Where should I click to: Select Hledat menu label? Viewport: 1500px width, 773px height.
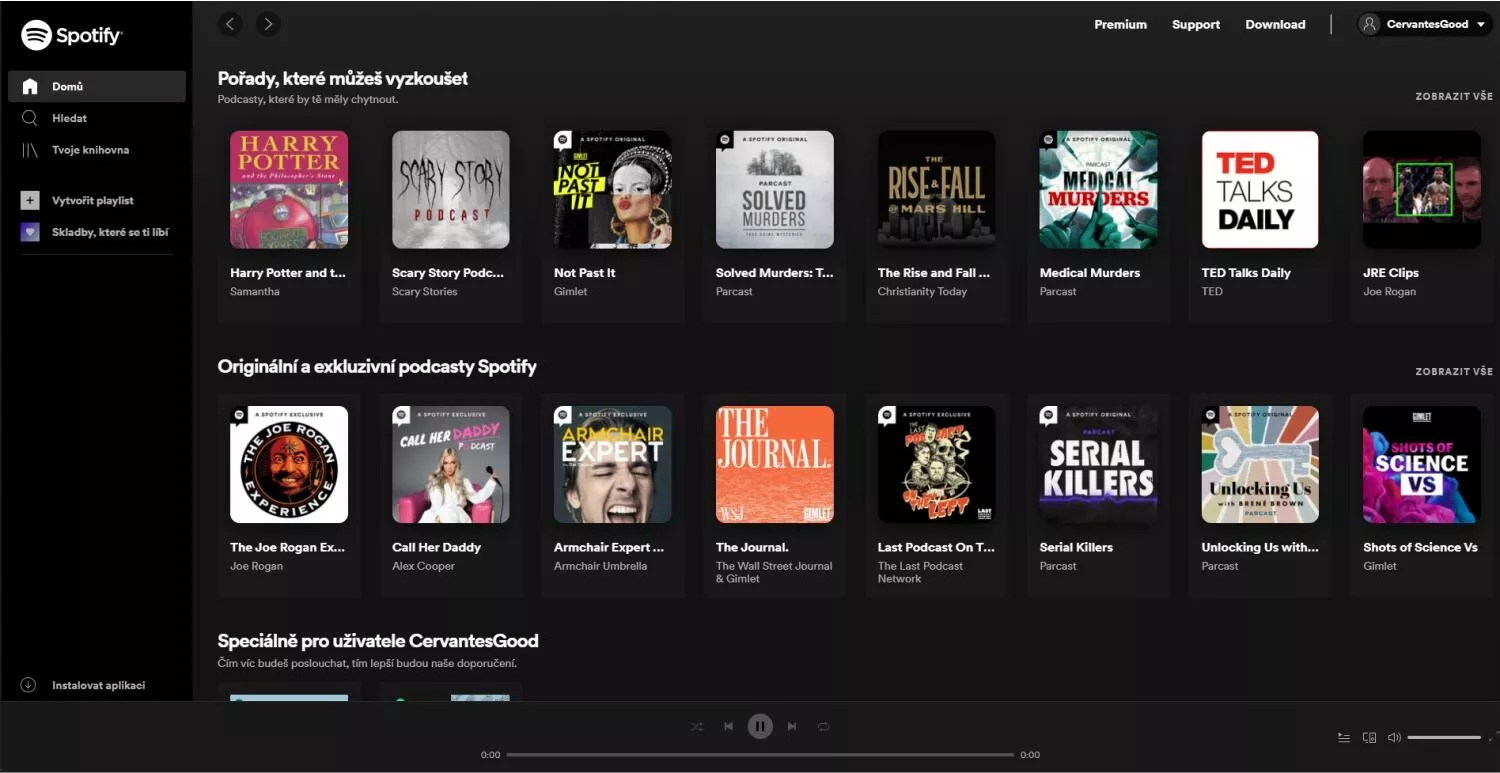click(x=70, y=118)
